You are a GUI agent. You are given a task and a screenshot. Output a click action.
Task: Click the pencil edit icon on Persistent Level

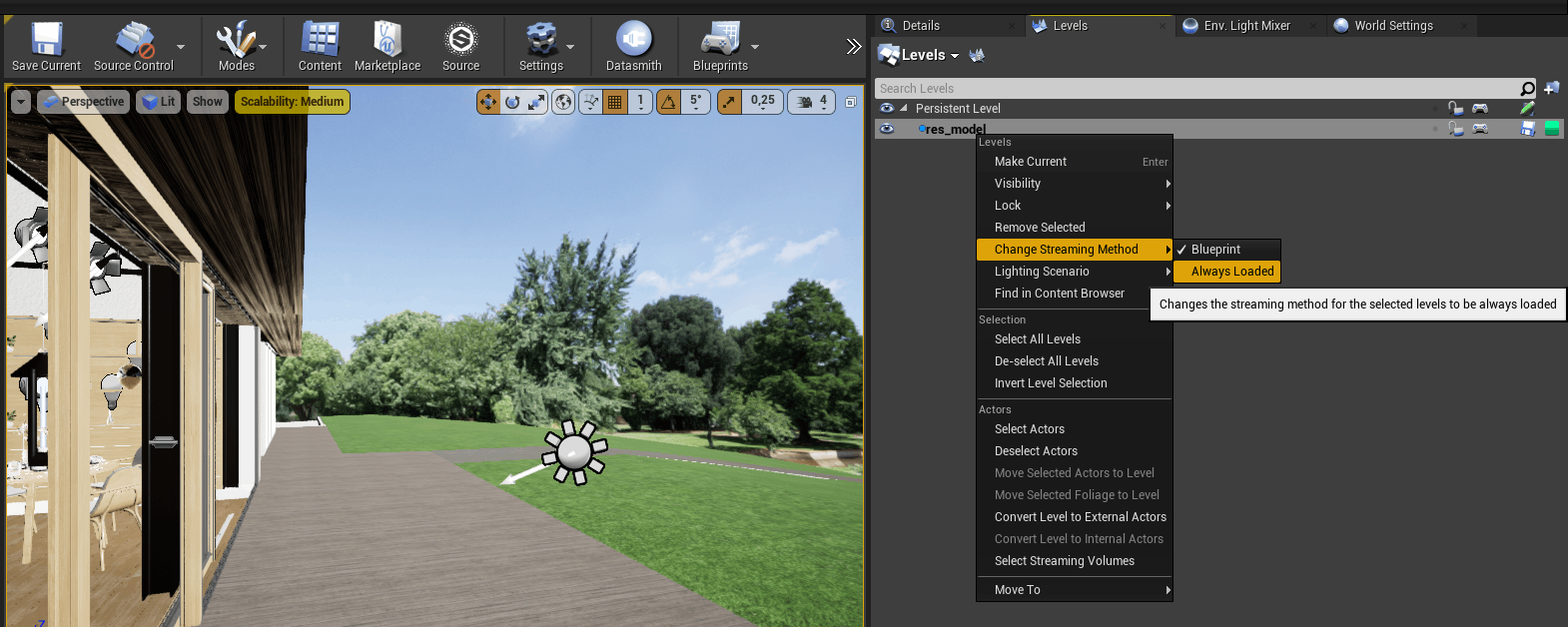click(1527, 108)
